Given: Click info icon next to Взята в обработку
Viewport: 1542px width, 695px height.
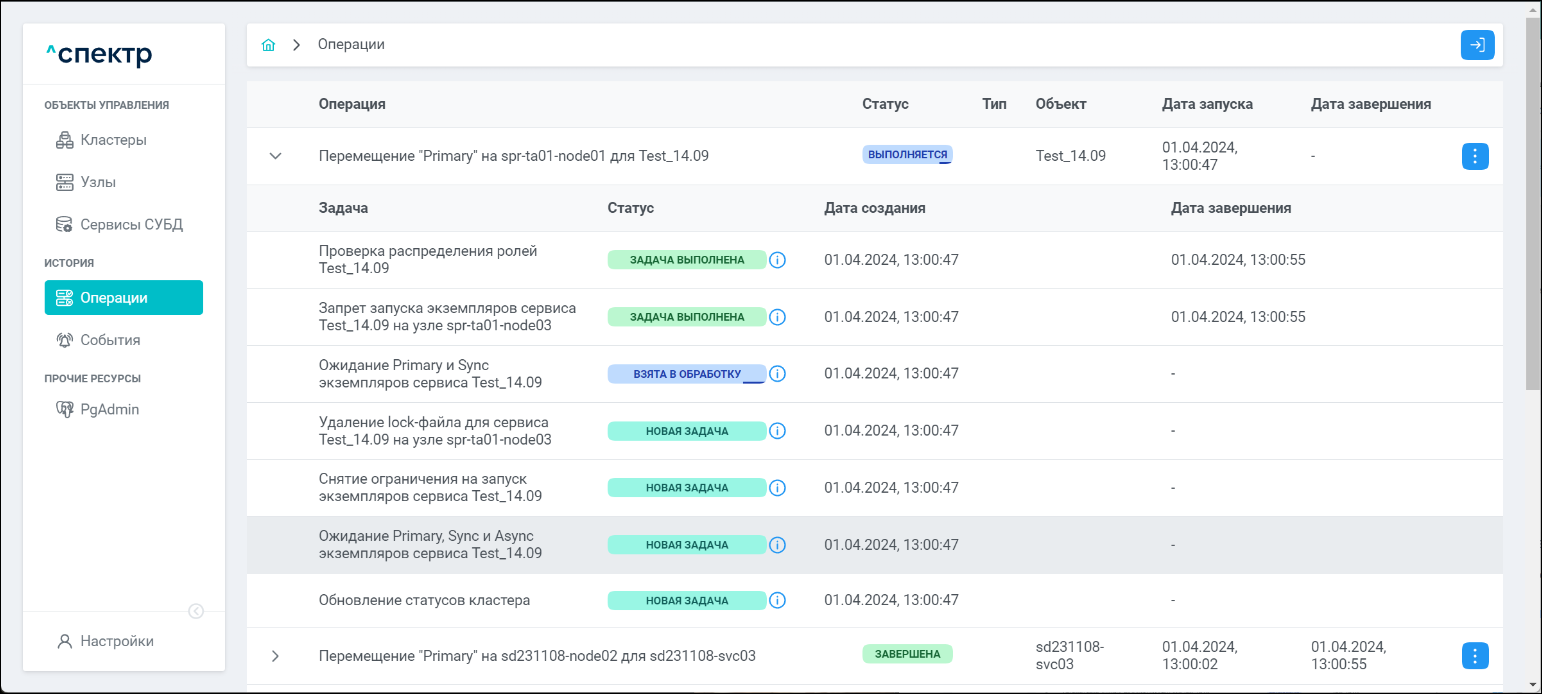Looking at the screenshot, I should [777, 374].
